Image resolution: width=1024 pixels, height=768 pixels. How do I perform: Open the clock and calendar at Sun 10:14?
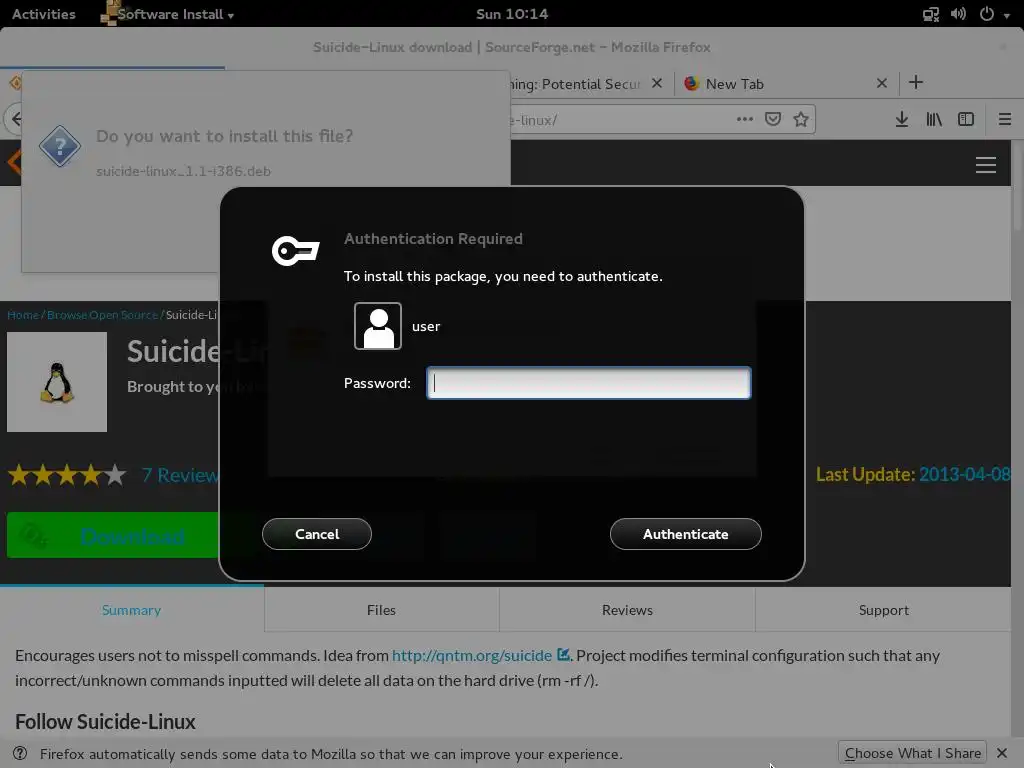[512, 14]
